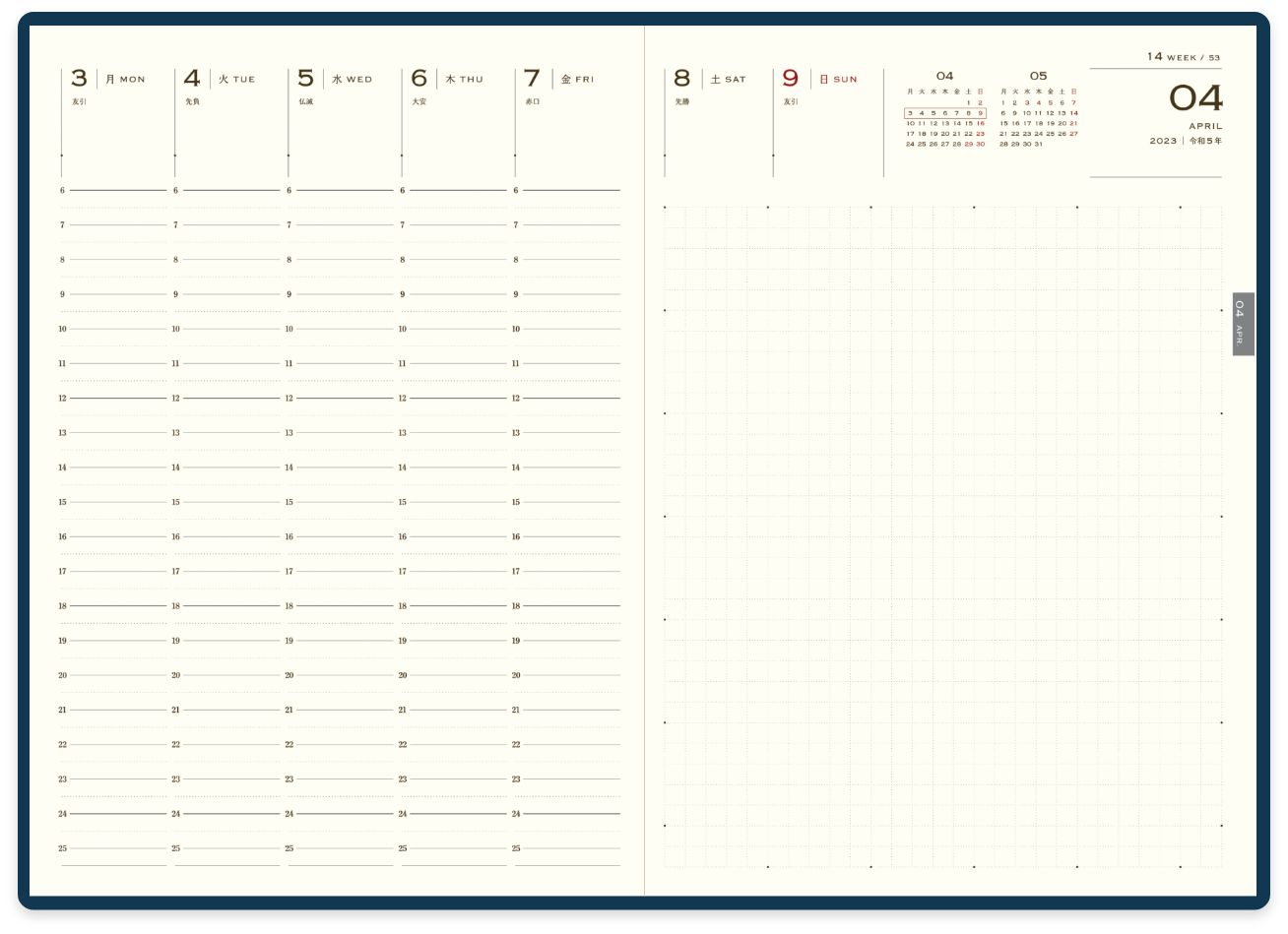
Task: Select April 30 in the mini calendar
Action: [x=980, y=145]
